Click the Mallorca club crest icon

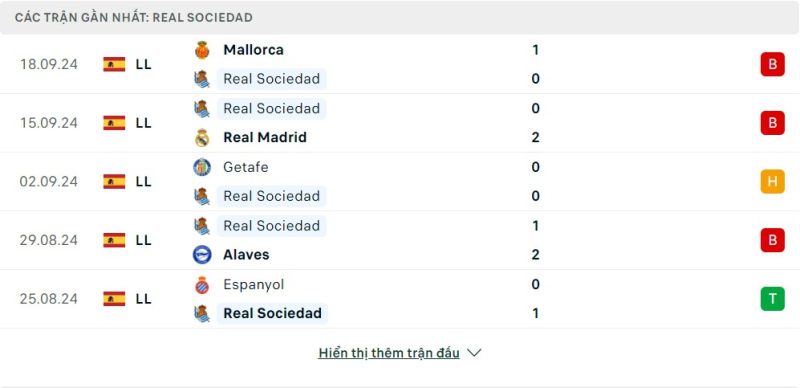tap(202, 50)
